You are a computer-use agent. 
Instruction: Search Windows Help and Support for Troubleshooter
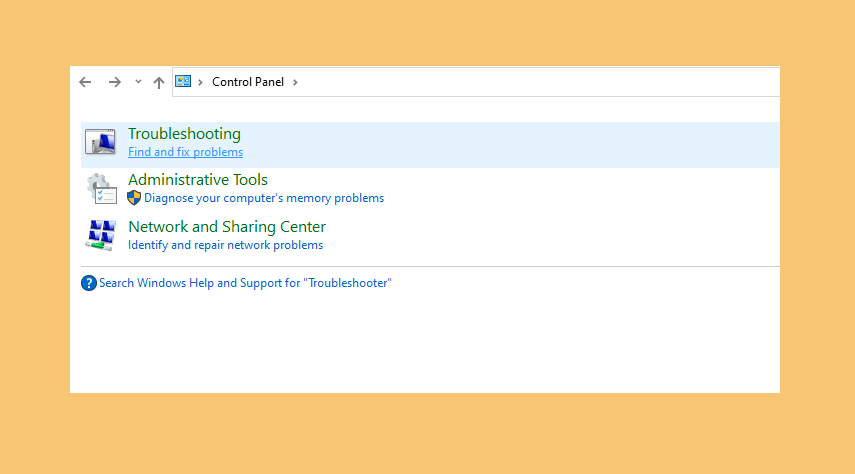coord(245,283)
